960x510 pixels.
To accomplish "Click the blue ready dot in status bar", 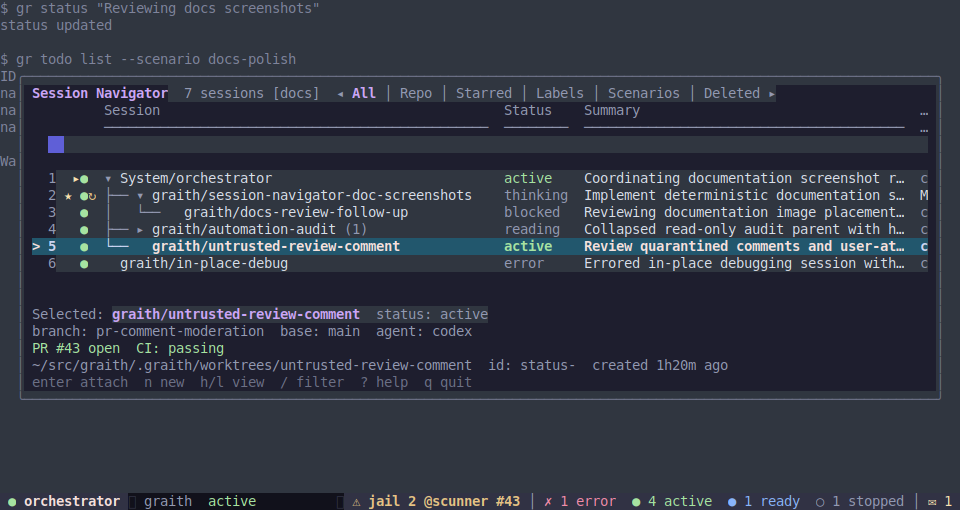I will click(x=732, y=502).
